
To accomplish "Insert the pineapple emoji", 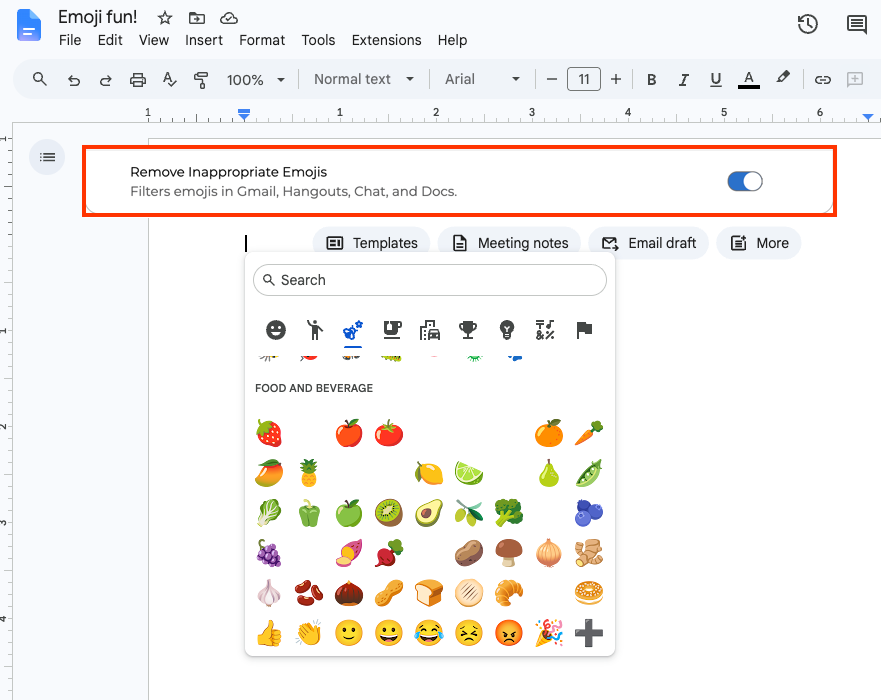I will click(309, 473).
